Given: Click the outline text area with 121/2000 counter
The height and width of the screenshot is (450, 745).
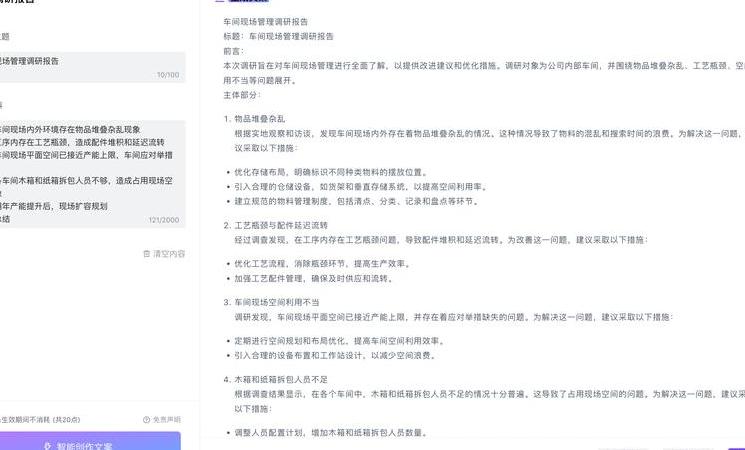Looking at the screenshot, I should pos(92,174).
